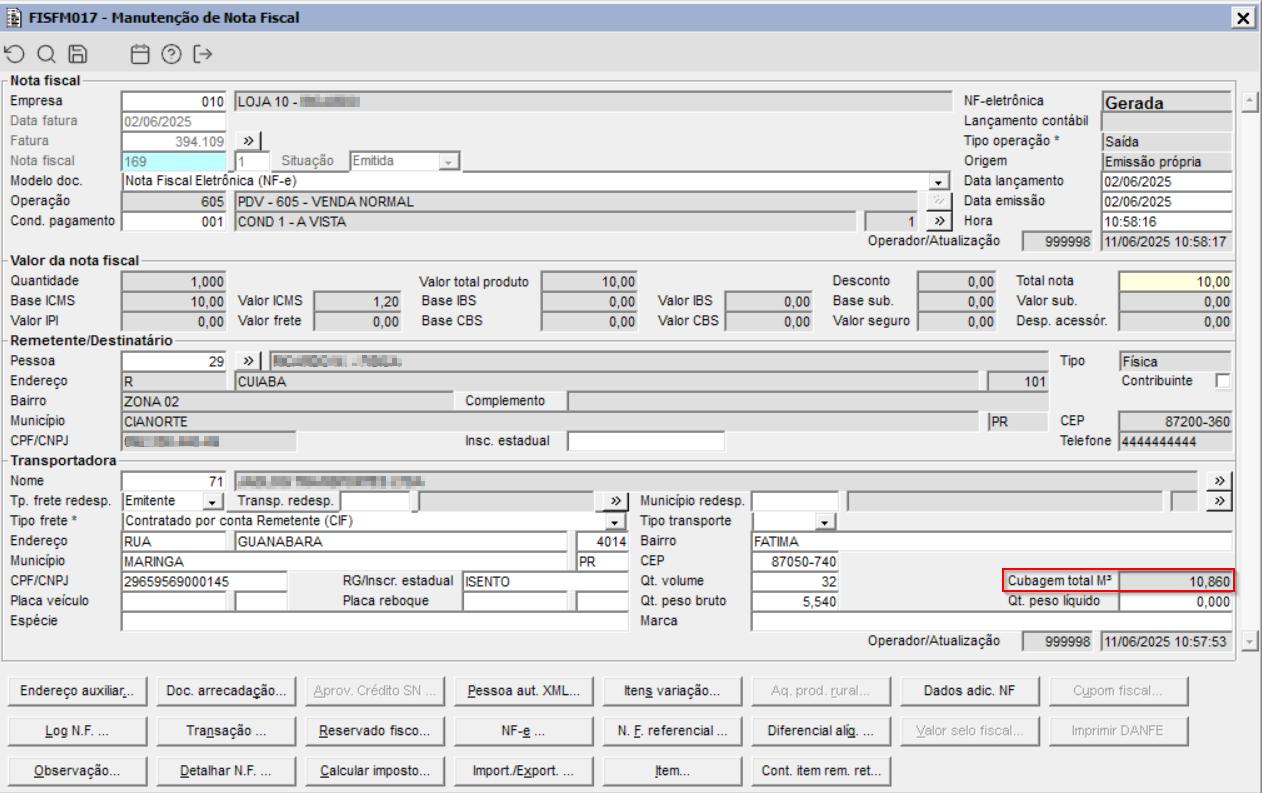
Task: Click the save diskette icon
Action: 77,54
